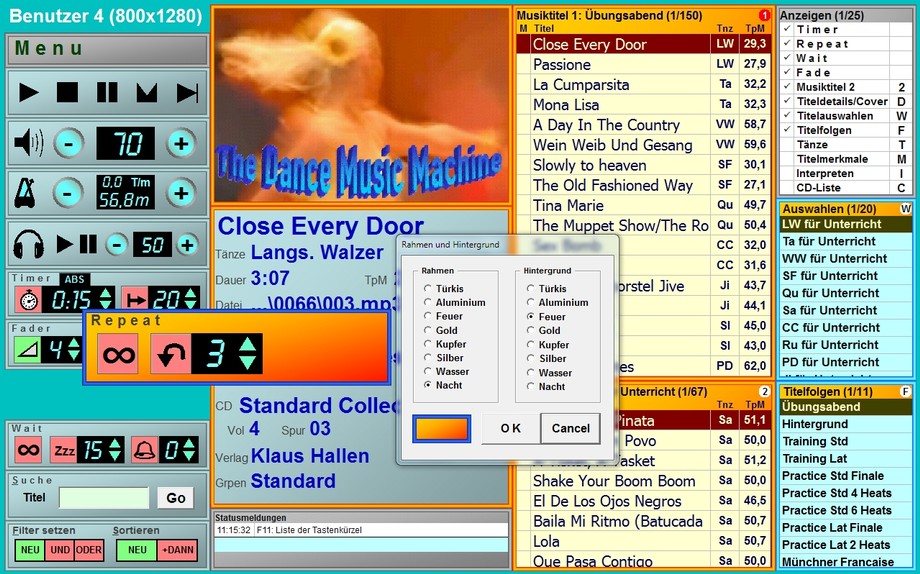
Task: Choose Wasser under Hintergrund
Action: (533, 372)
